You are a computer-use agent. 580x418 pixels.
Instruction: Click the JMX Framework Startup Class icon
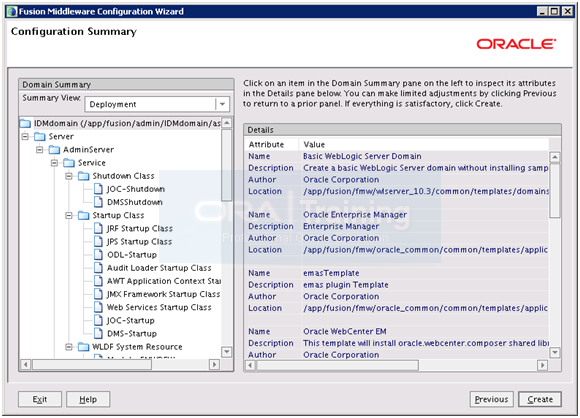coord(98,294)
